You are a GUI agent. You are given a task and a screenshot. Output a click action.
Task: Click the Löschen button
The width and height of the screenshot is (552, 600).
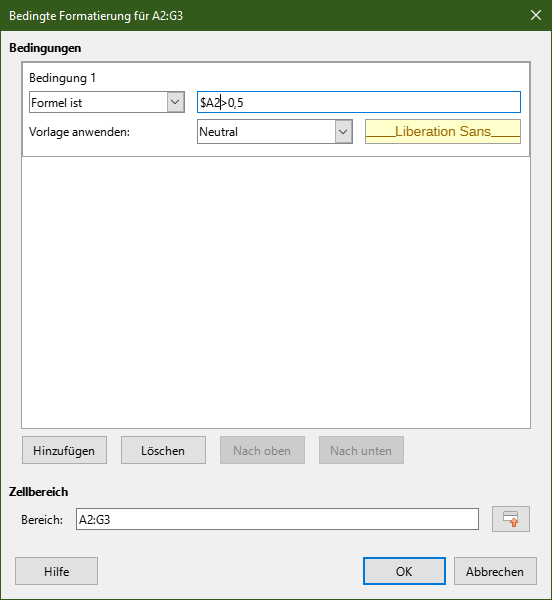(x=163, y=450)
